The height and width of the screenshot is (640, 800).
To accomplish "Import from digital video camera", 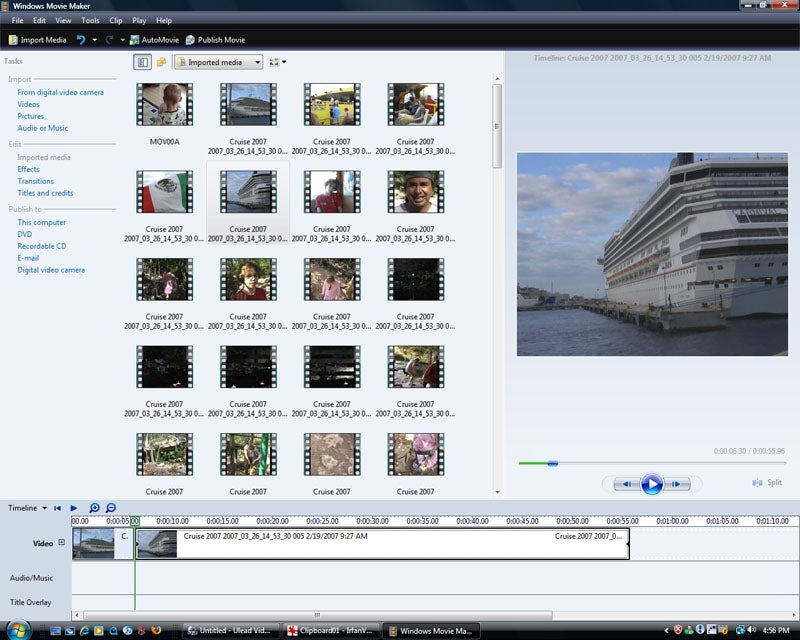I will [x=60, y=92].
